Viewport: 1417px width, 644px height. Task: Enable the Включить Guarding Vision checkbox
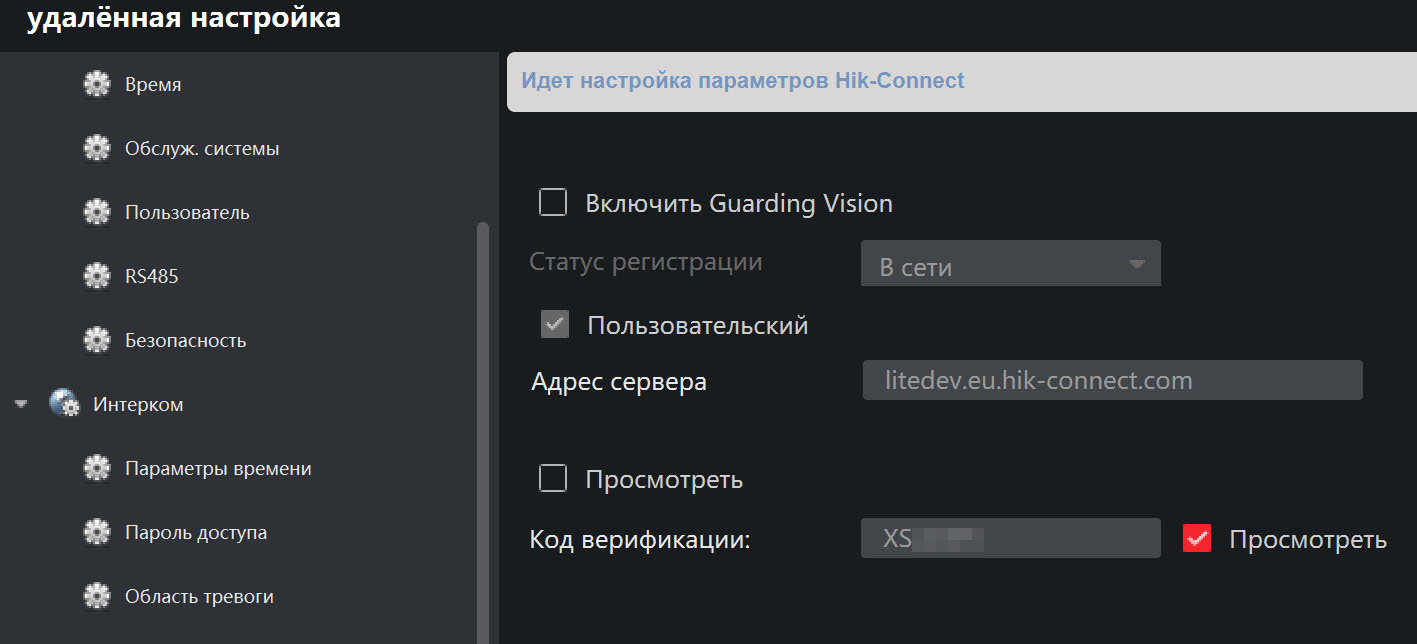553,203
